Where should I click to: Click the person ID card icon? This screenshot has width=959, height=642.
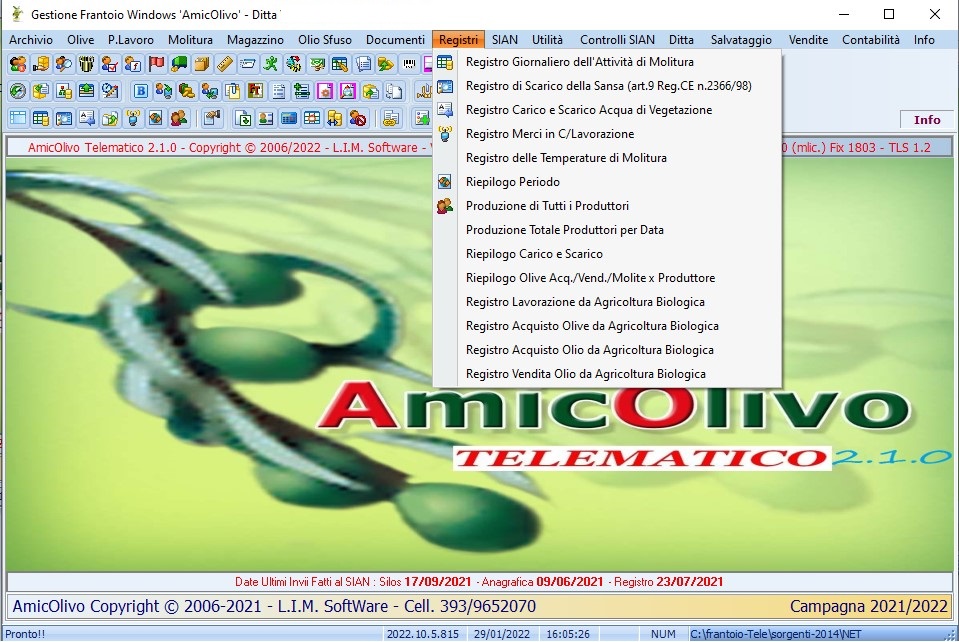[266, 118]
